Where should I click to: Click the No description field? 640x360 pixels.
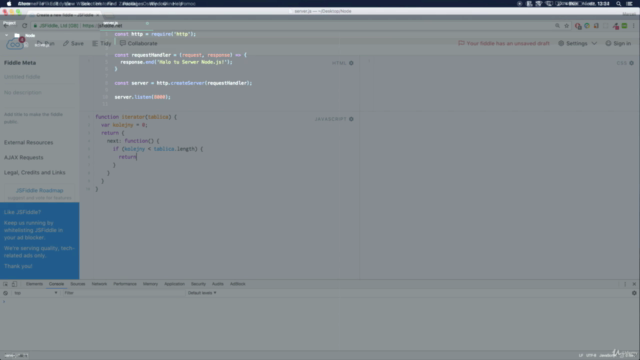(40, 92)
